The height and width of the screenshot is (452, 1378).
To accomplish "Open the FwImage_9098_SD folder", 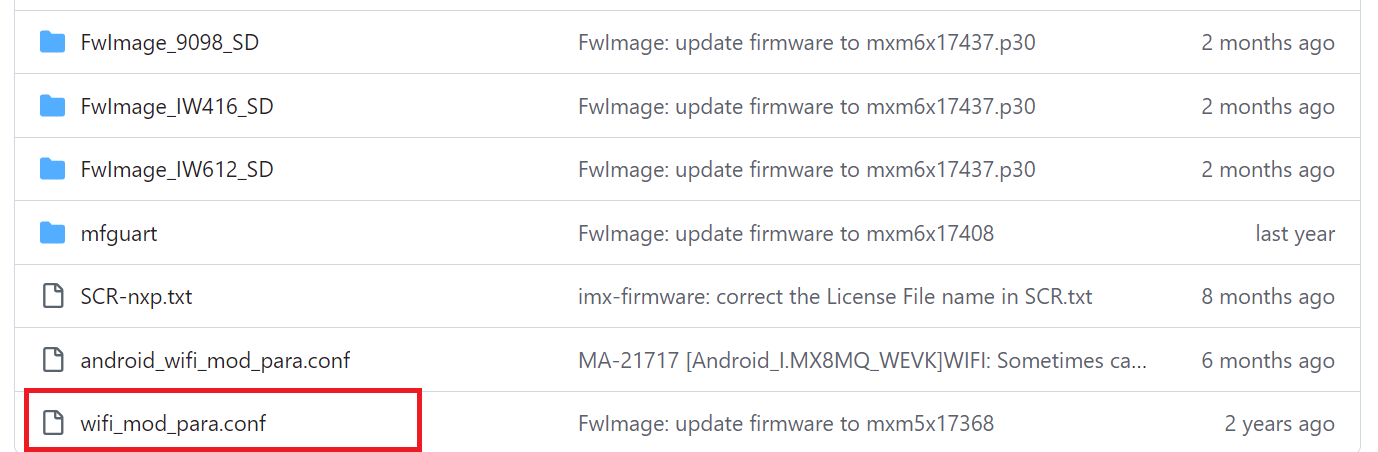I will [x=169, y=43].
